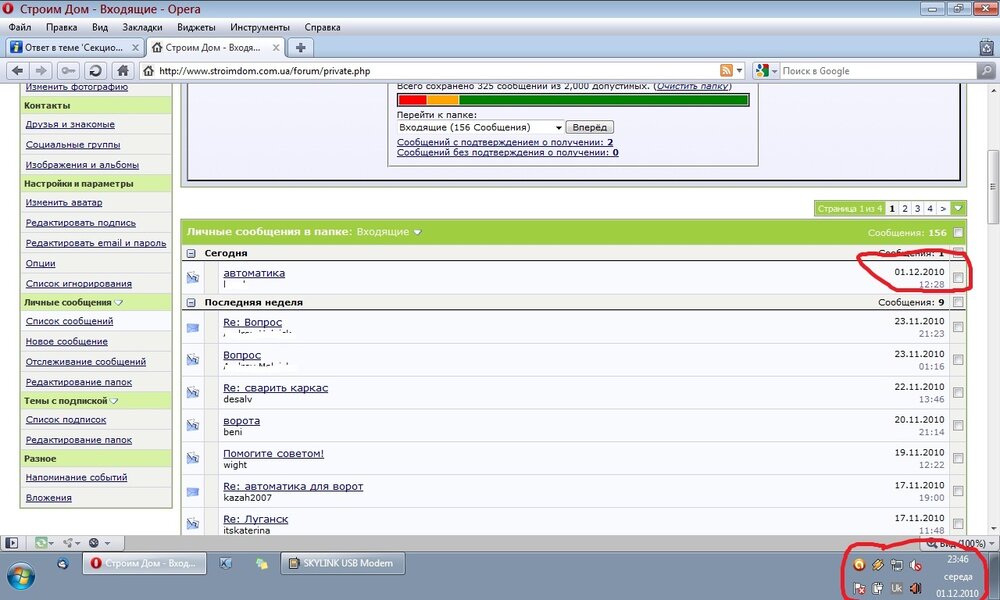Click the page vertical scrollbar thumb
This screenshot has height=600, width=1000.
[992, 187]
